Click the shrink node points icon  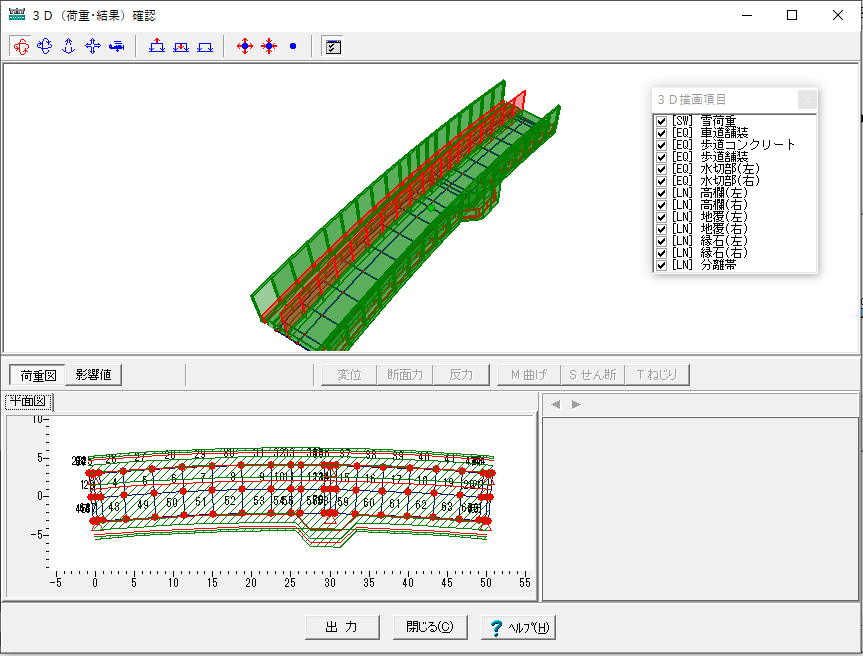point(269,46)
